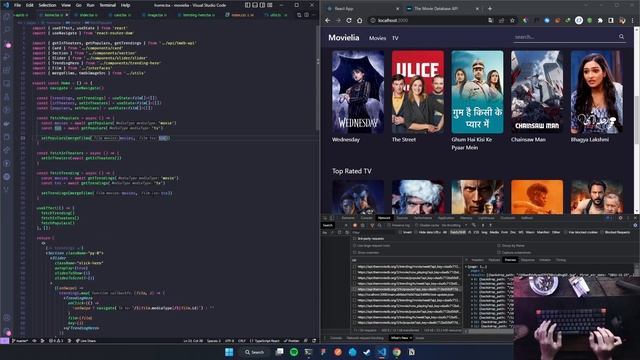Open the Search view in VS Code activity bar

tap(7, 30)
